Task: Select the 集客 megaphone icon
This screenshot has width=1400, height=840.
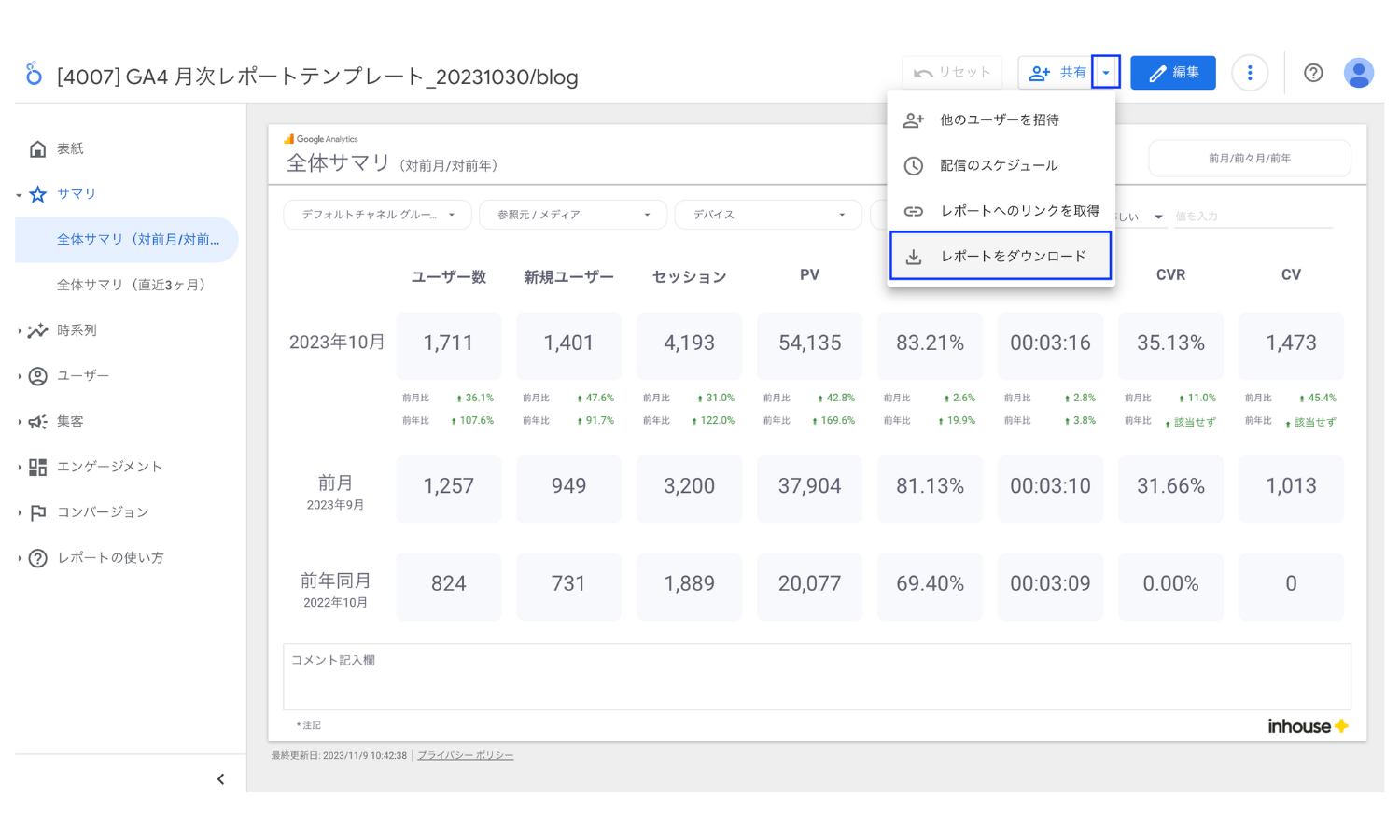Action: tap(37, 421)
